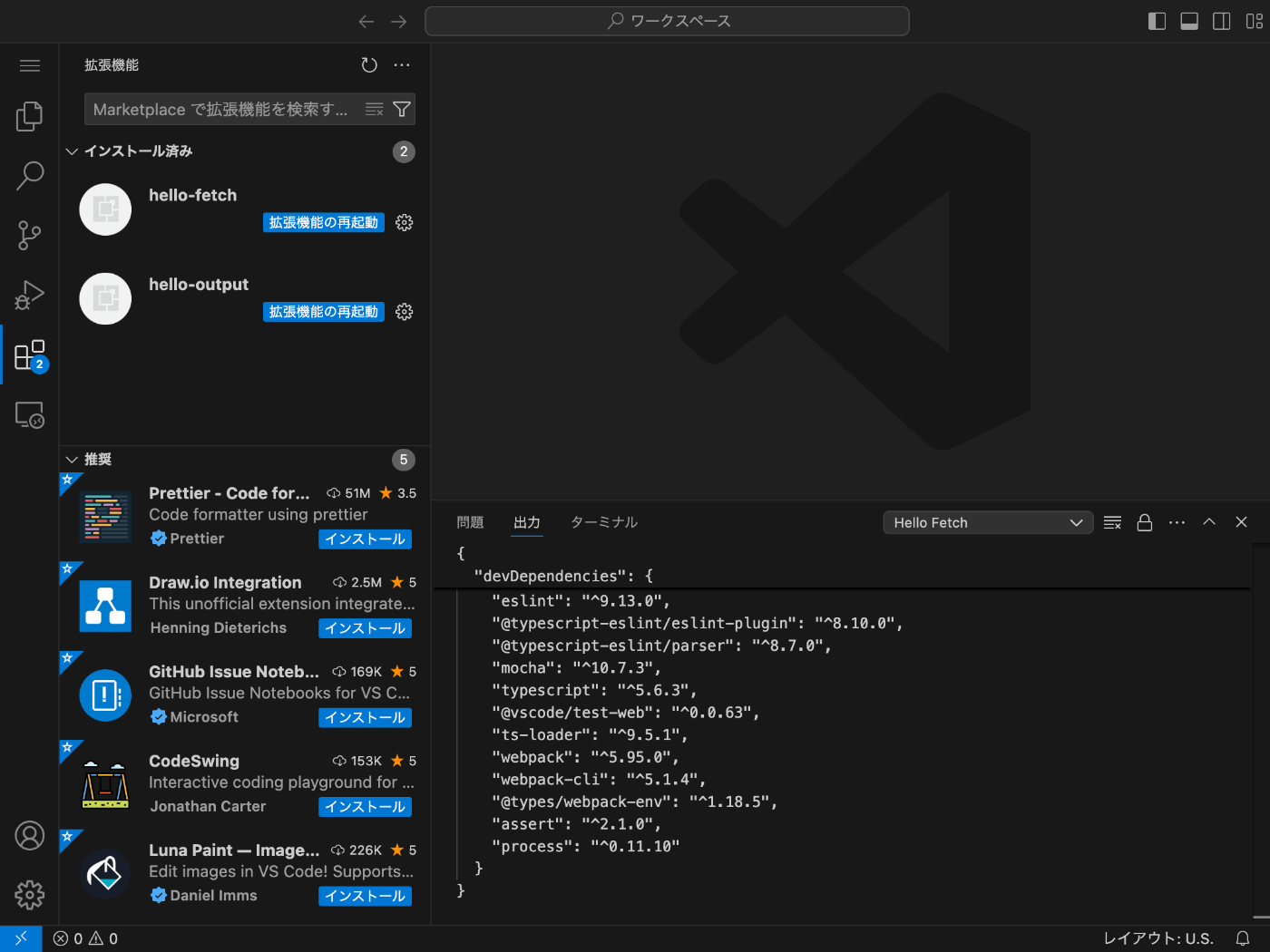Click the Henning Dieterichs publisher name

coord(219,627)
